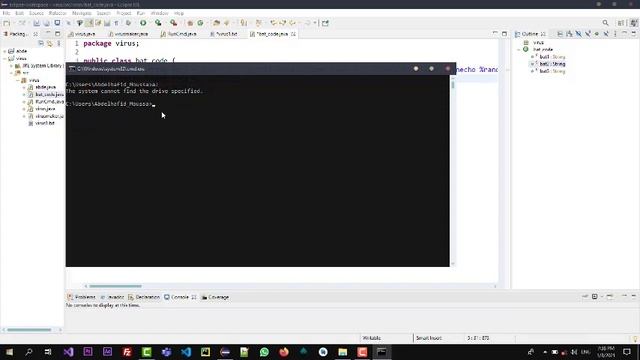Expand abde.java in Package Explorer
Image resolution: width=640 pixels, height=360 pixels.
coord(24,87)
